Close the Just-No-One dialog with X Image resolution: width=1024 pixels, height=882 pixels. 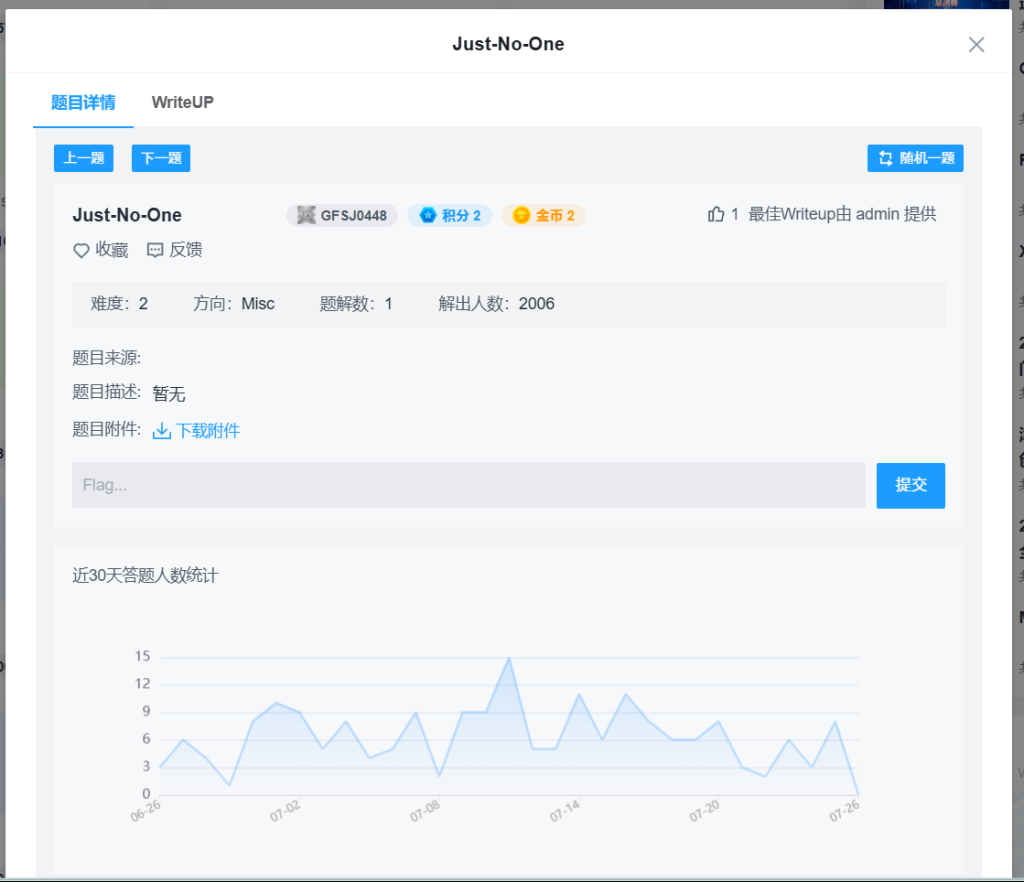tap(976, 44)
